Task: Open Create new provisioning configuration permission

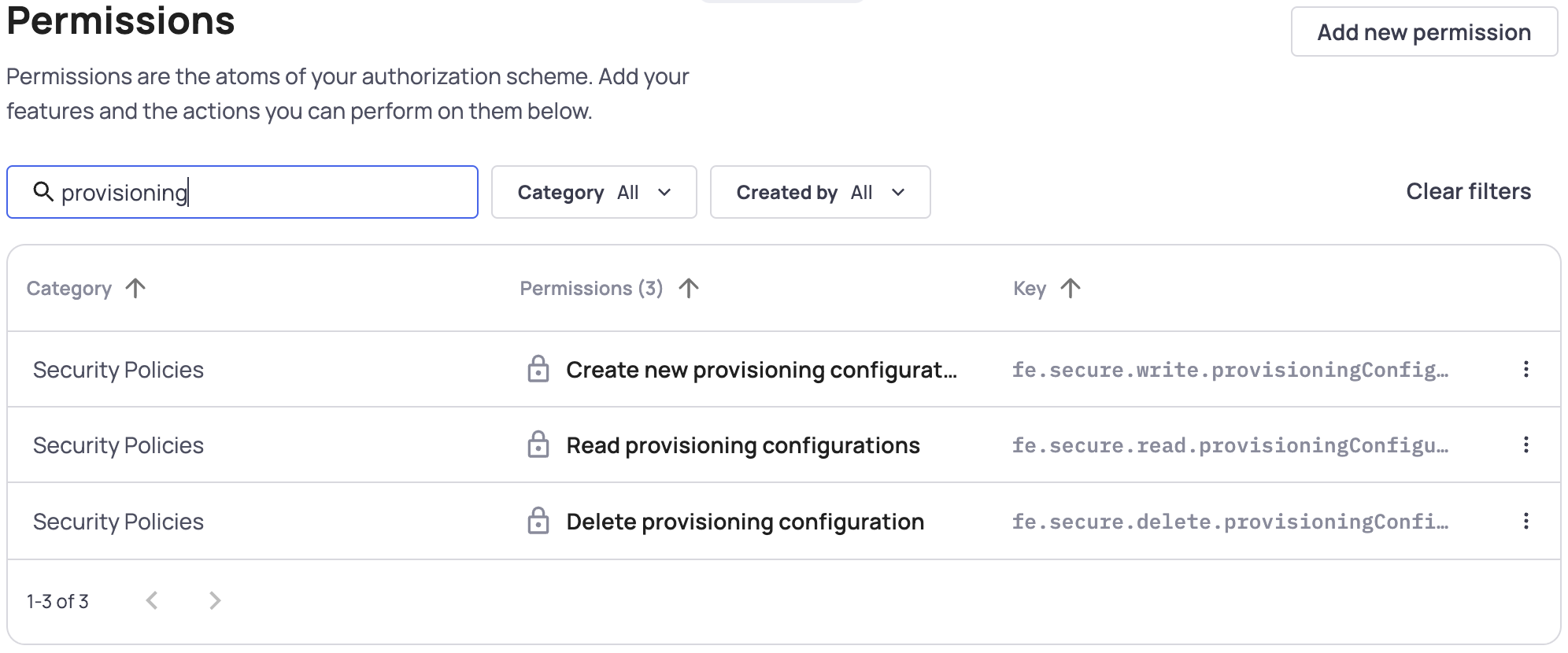Action: (760, 370)
